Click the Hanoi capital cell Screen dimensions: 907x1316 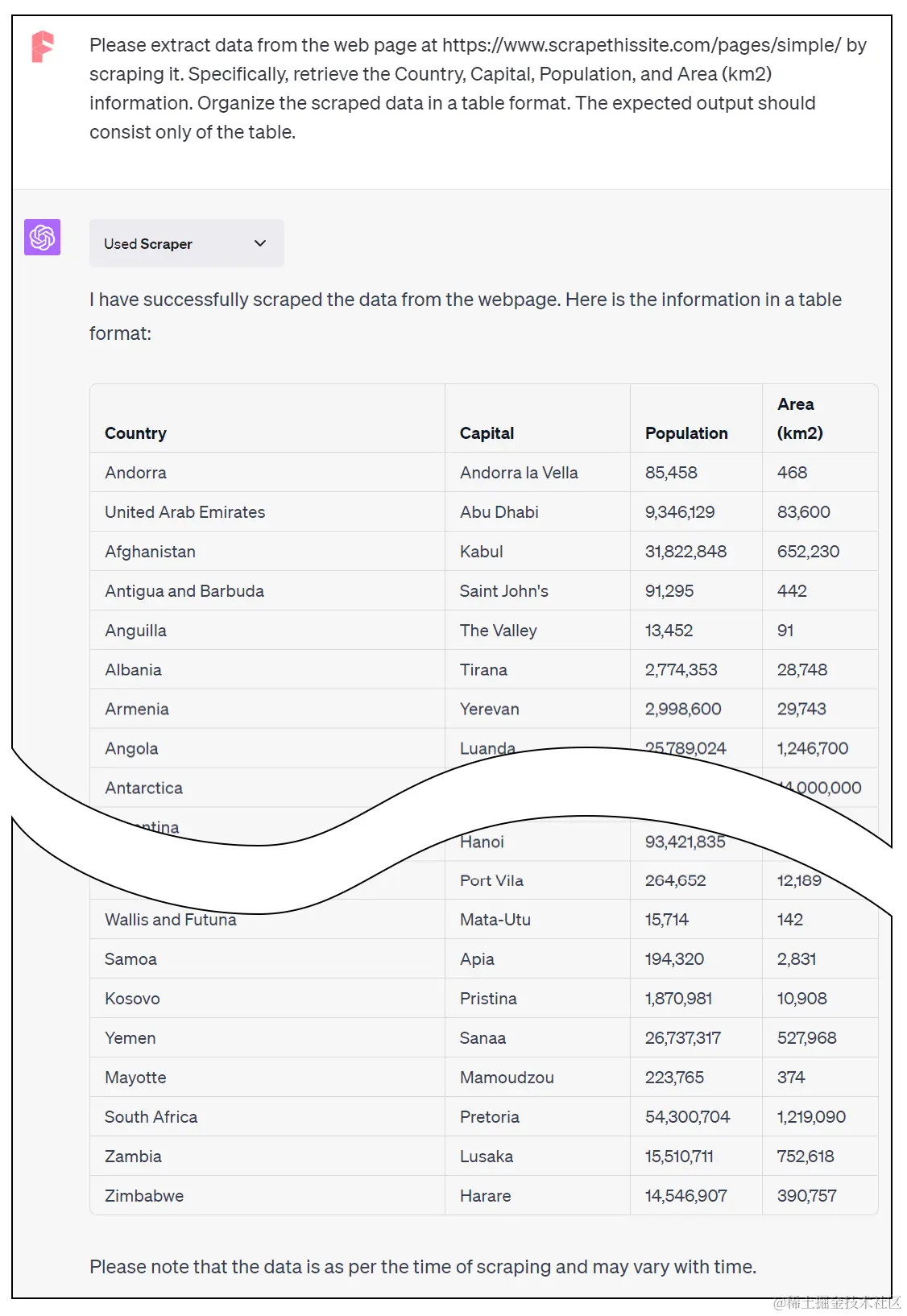point(482,842)
